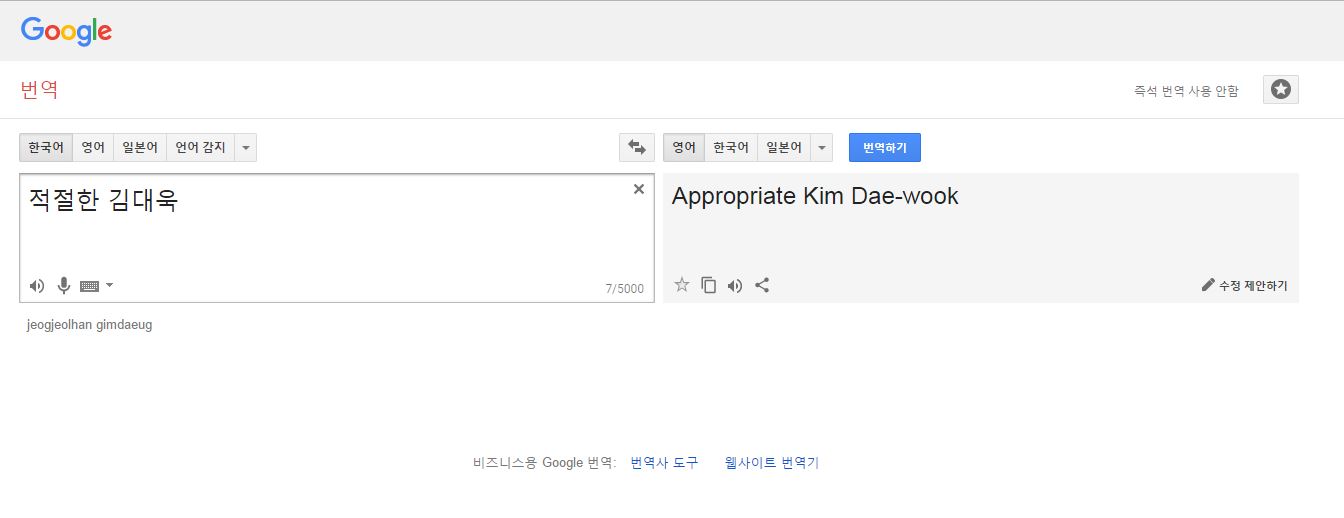The height and width of the screenshot is (518, 1344).
Task: Expand the source language dropdown arrow
Action: click(246, 147)
